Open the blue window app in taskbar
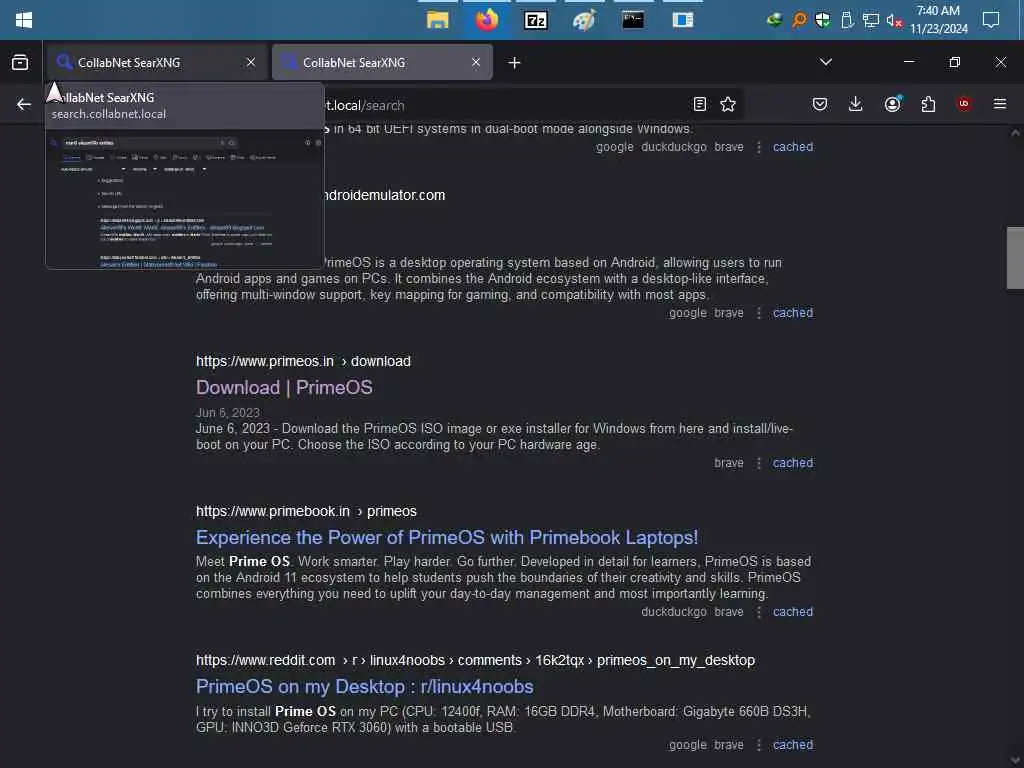 point(682,20)
